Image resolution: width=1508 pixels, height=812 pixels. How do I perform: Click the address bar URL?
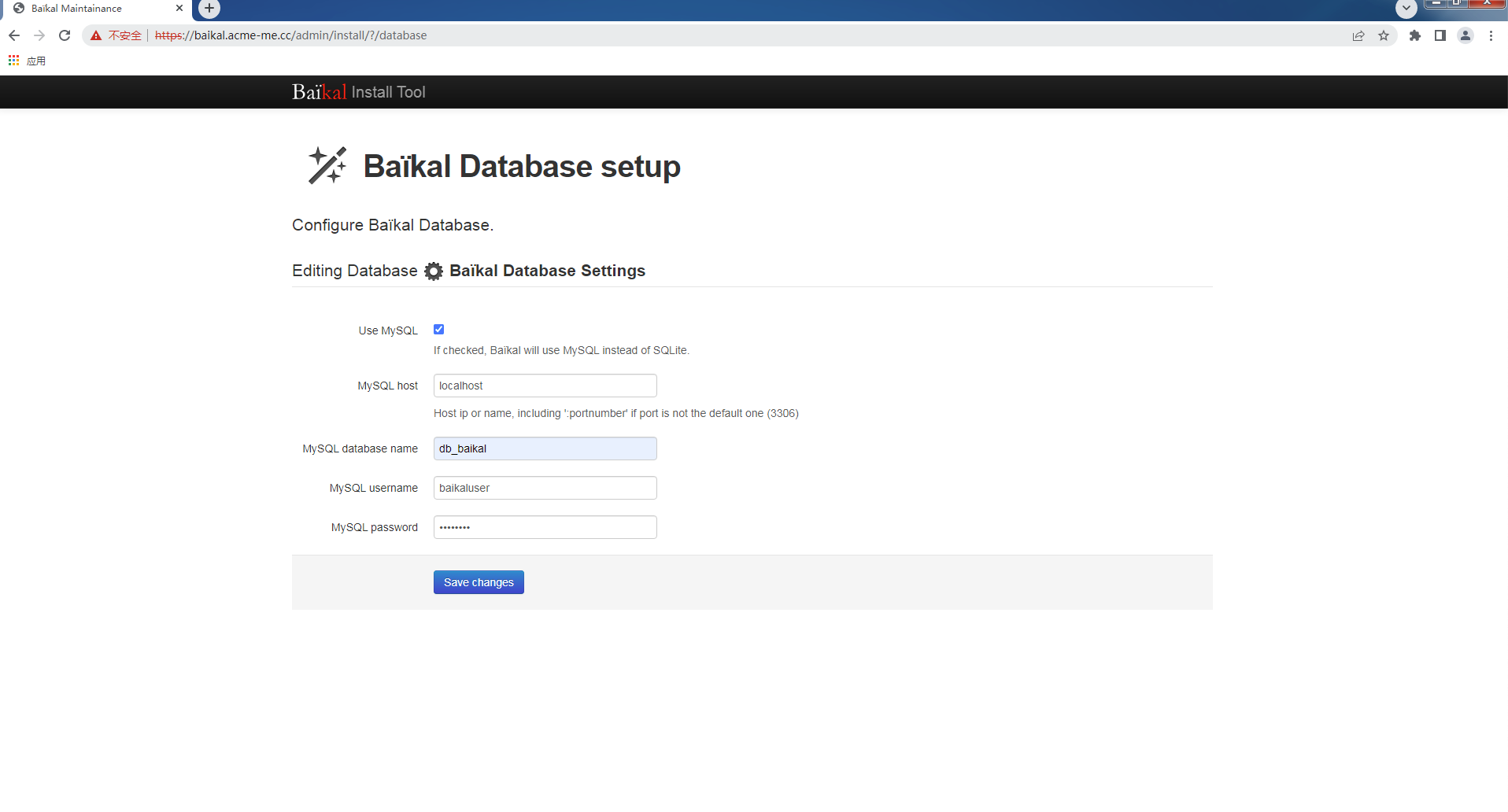(291, 35)
